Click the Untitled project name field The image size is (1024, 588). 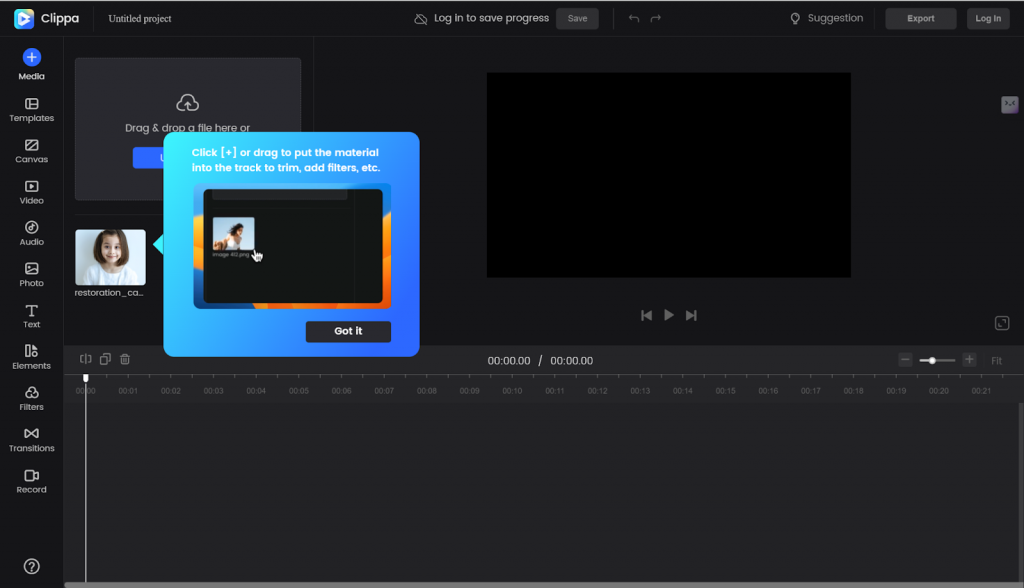(140, 18)
